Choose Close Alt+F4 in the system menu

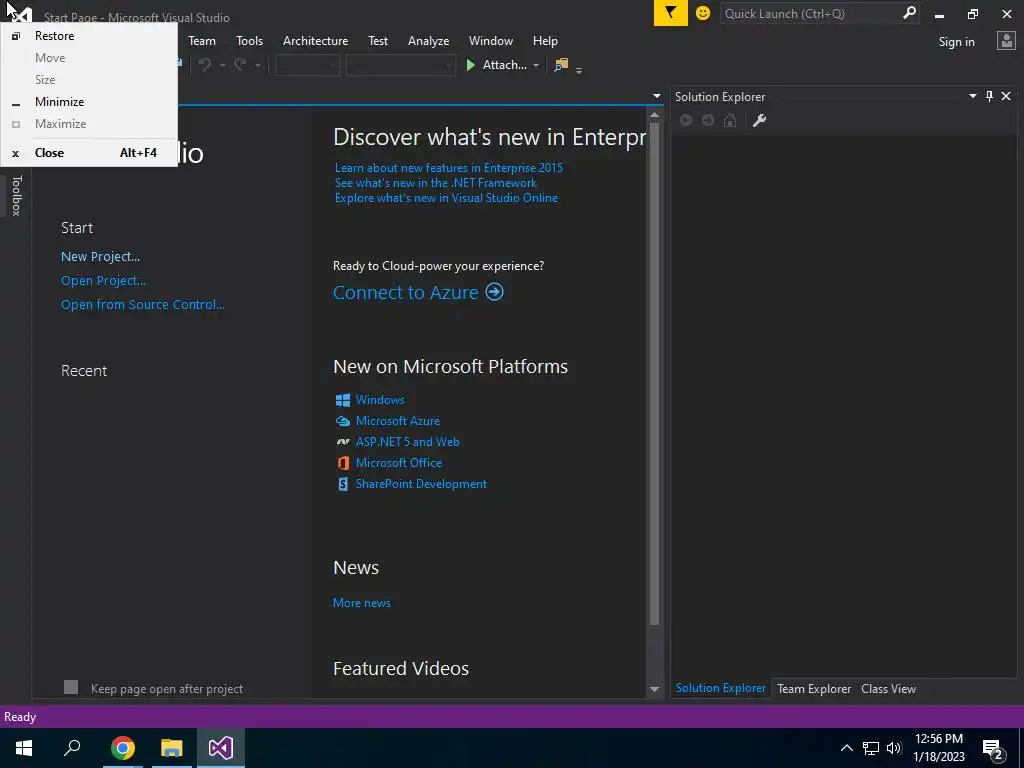click(89, 153)
